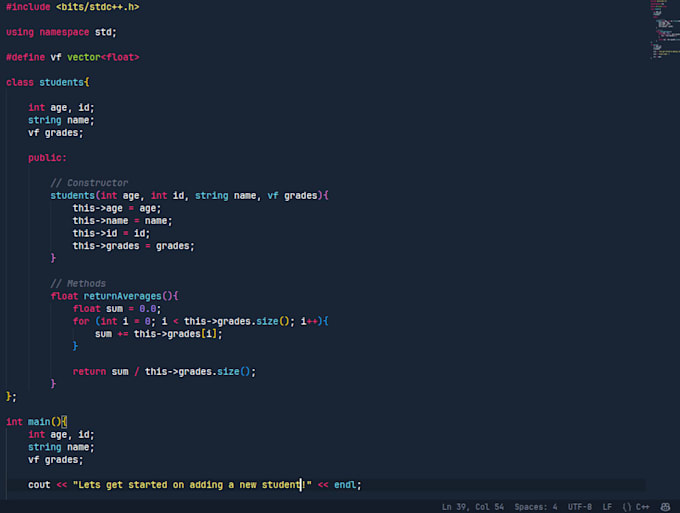Change indentation via Spaces: 4

[536, 506]
